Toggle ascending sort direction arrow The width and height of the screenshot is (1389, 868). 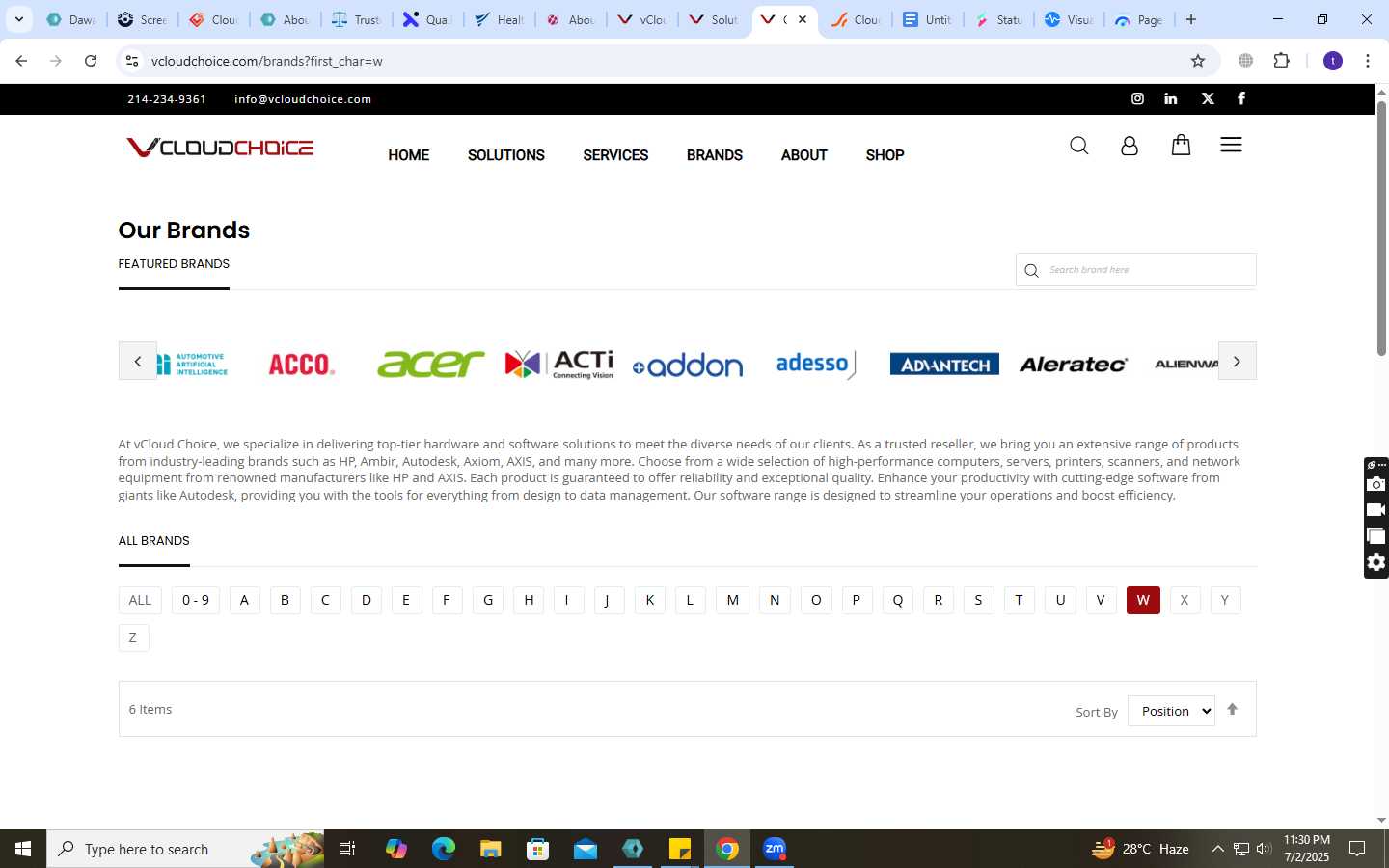coord(1232,710)
